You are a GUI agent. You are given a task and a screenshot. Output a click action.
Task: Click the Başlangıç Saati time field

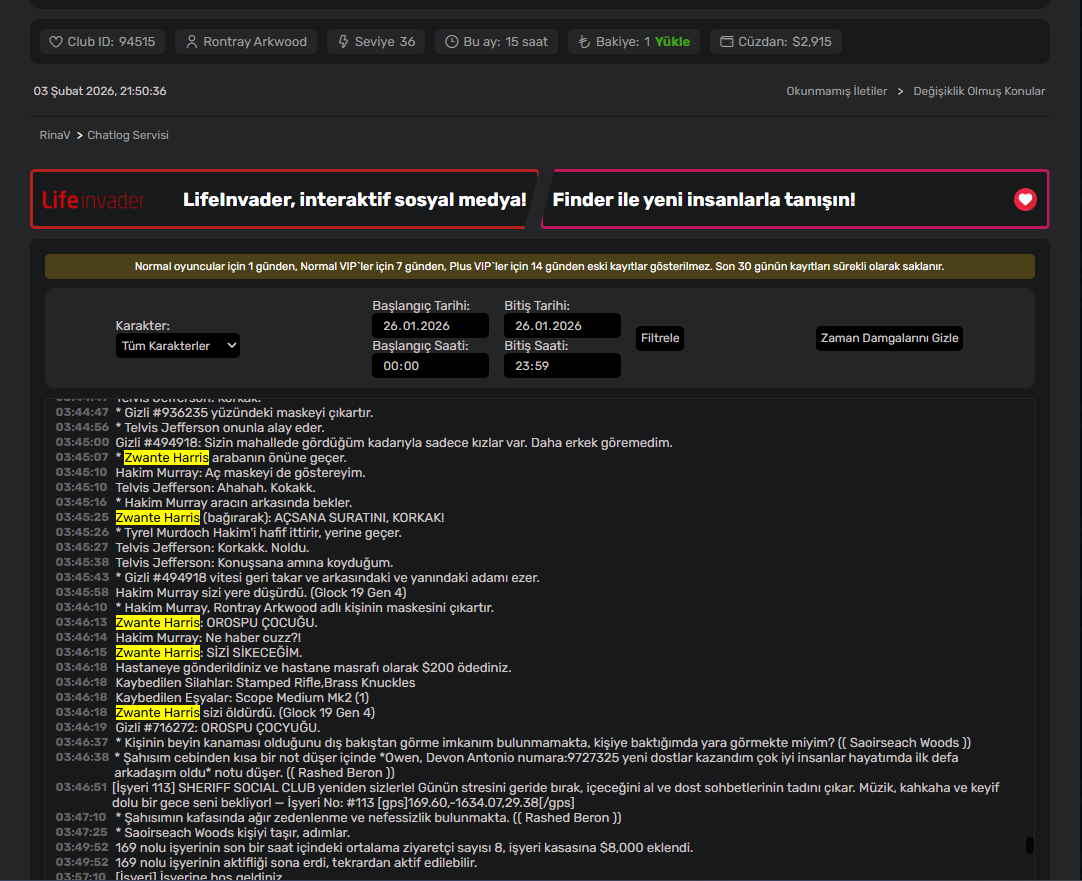[x=430, y=366]
